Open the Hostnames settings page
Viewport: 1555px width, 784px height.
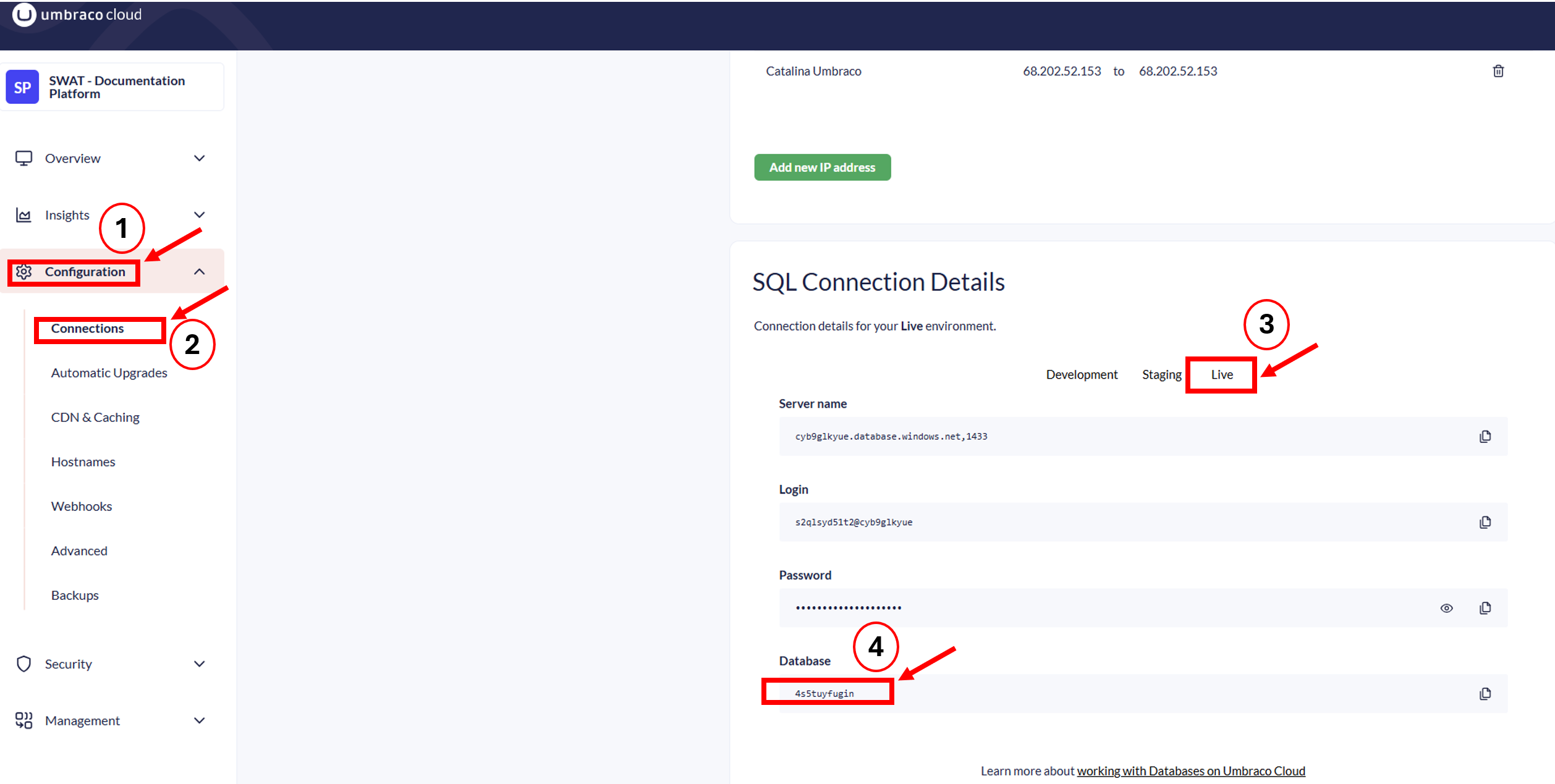tap(83, 462)
